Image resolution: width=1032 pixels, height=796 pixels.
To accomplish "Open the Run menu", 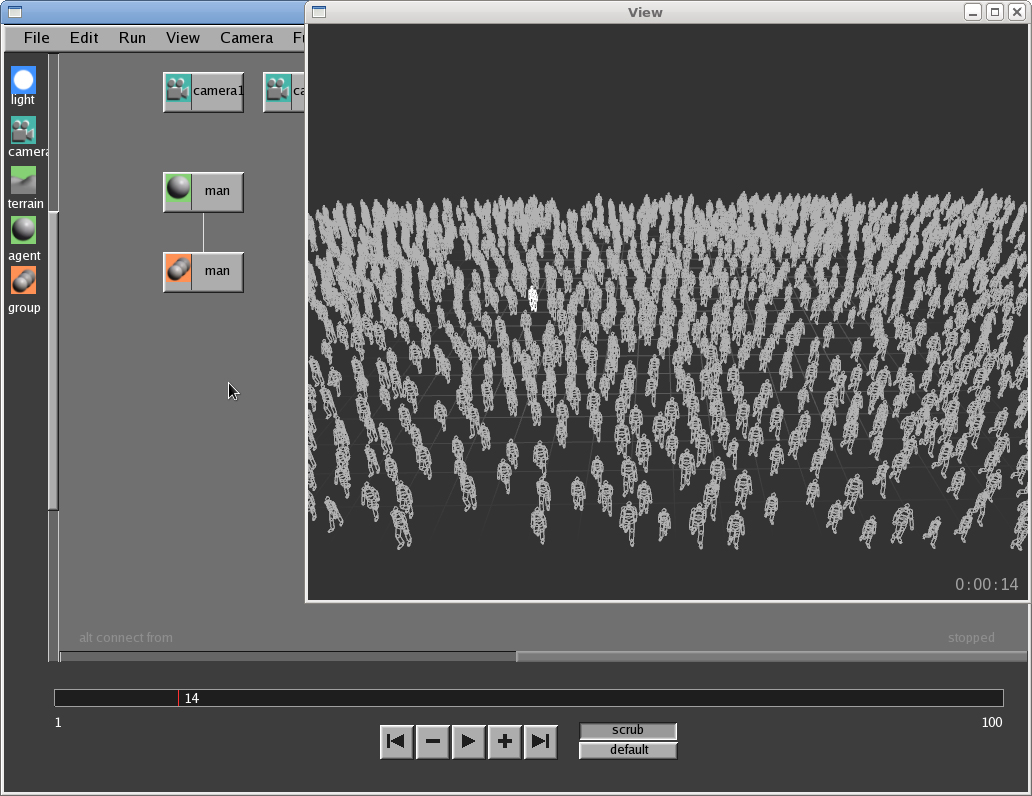I will click(x=132, y=38).
